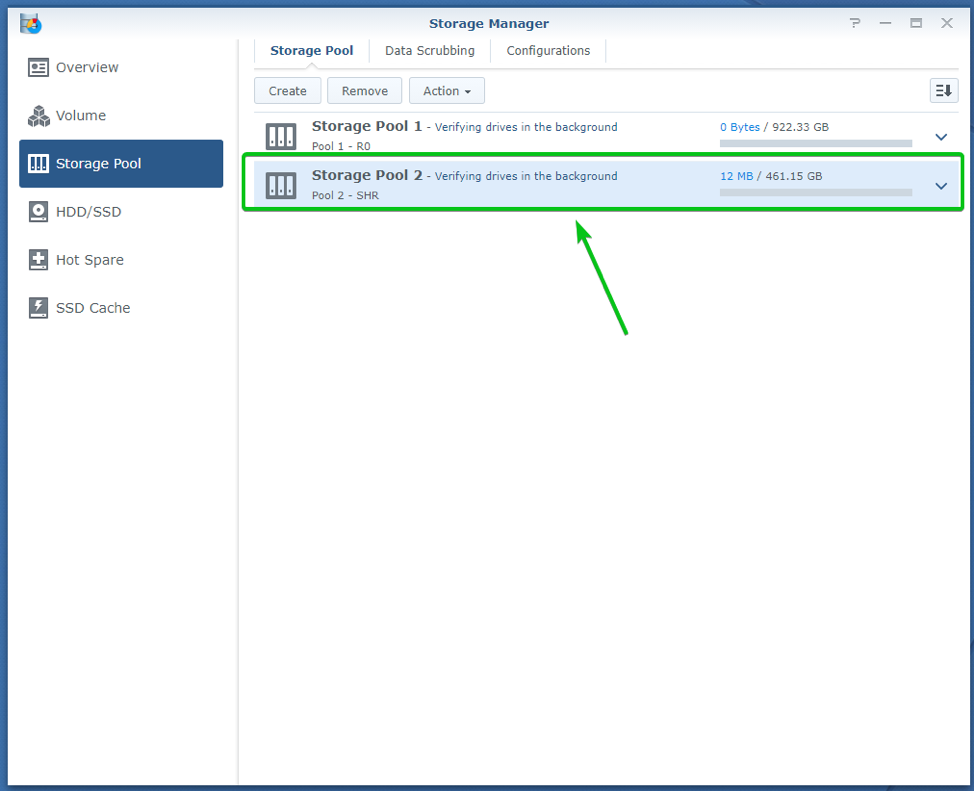Image resolution: width=974 pixels, height=791 pixels.
Task: Expand Storage Pool 2 details chevron
Action: point(941,185)
